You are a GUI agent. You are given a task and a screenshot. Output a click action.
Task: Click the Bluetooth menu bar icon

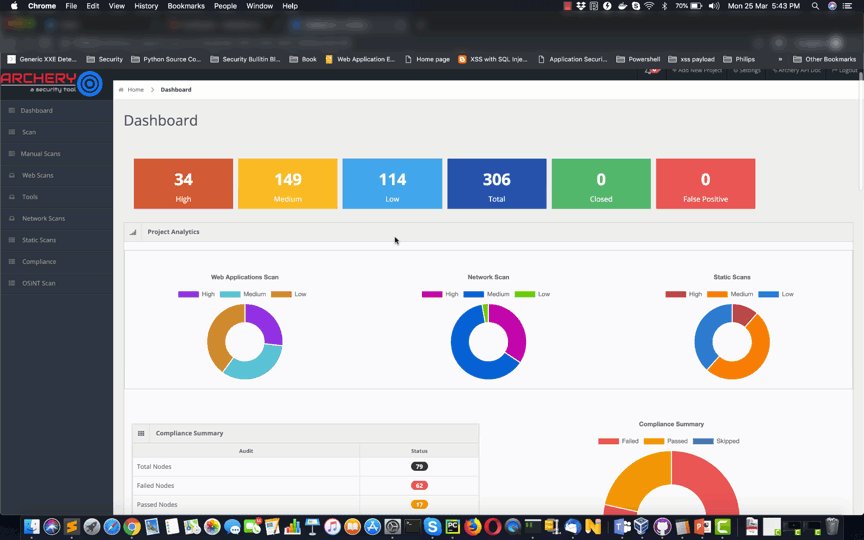tap(665, 6)
